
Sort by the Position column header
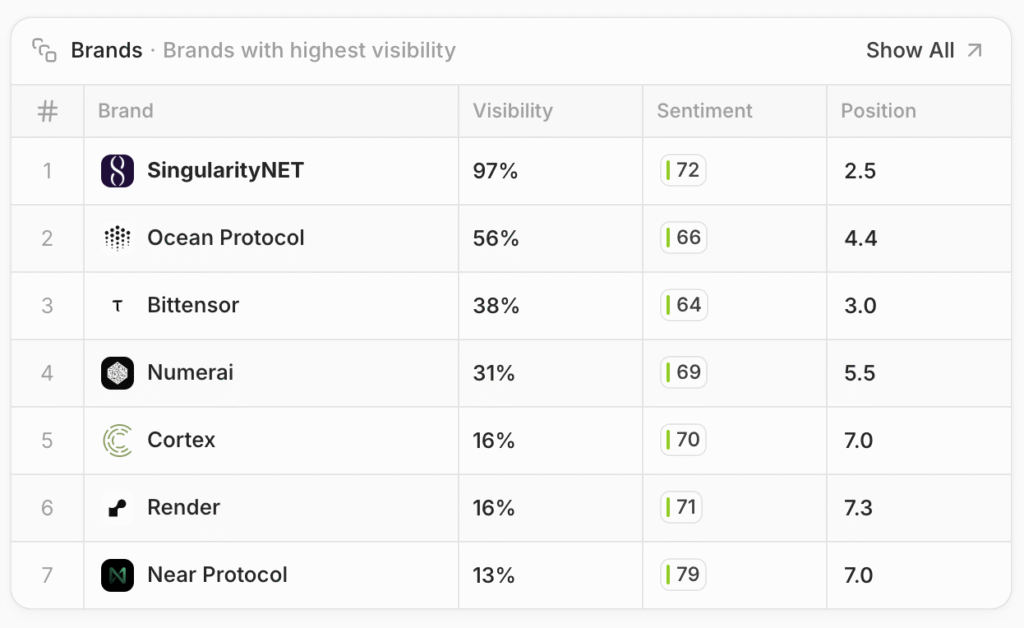coord(878,111)
